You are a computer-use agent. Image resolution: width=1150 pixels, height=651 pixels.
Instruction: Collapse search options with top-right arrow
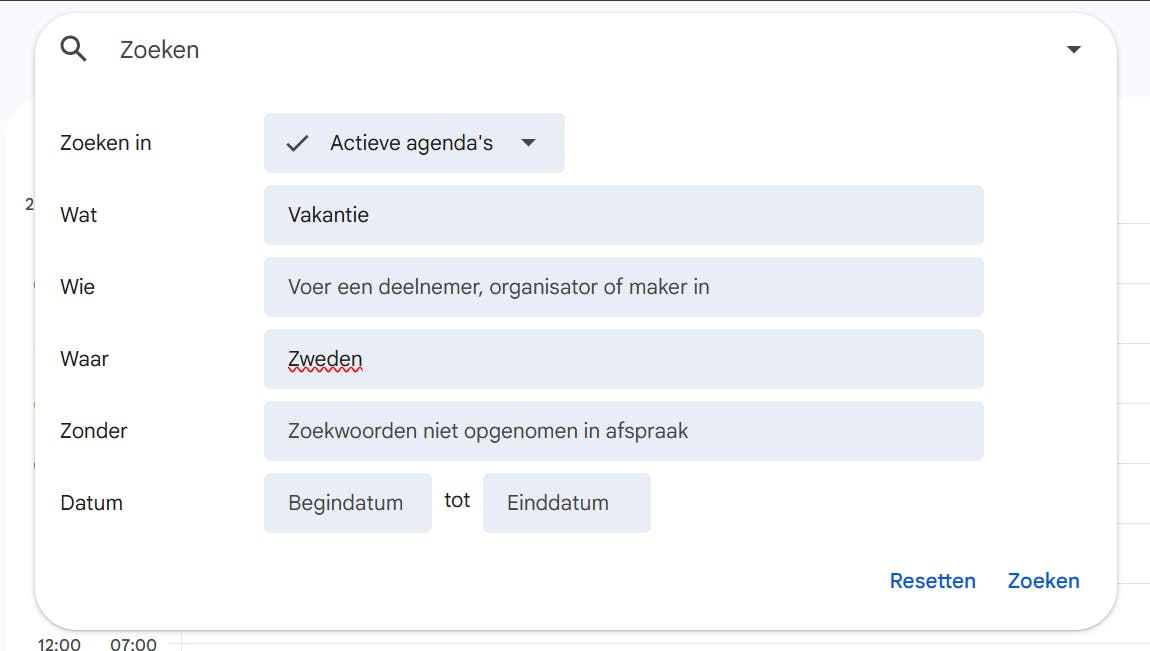click(x=1073, y=49)
